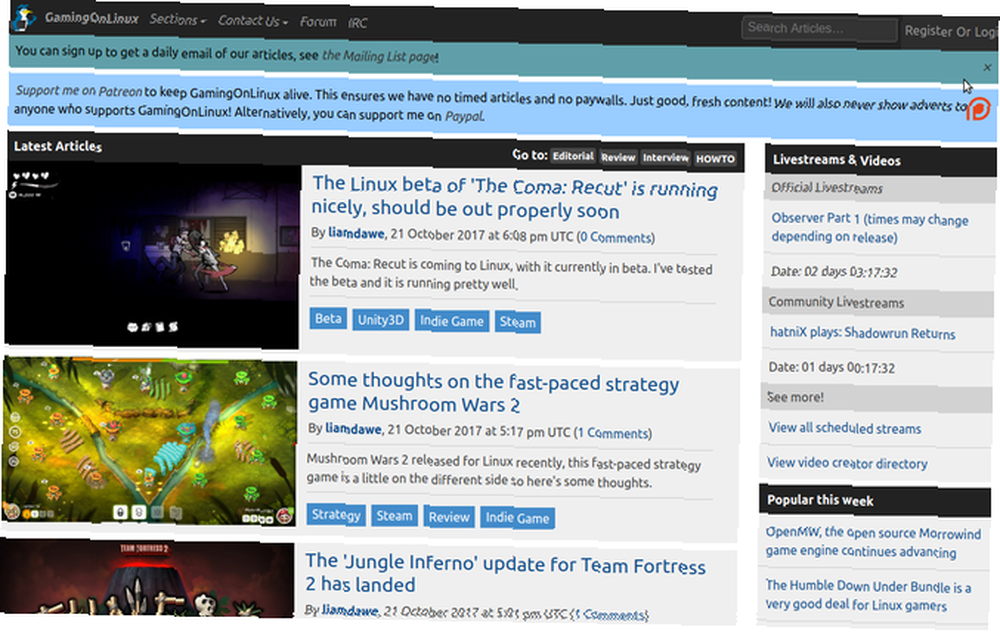Screen dimensions: 1000x633
Task: Open the IRC navigation link
Action: [x=358, y=23]
